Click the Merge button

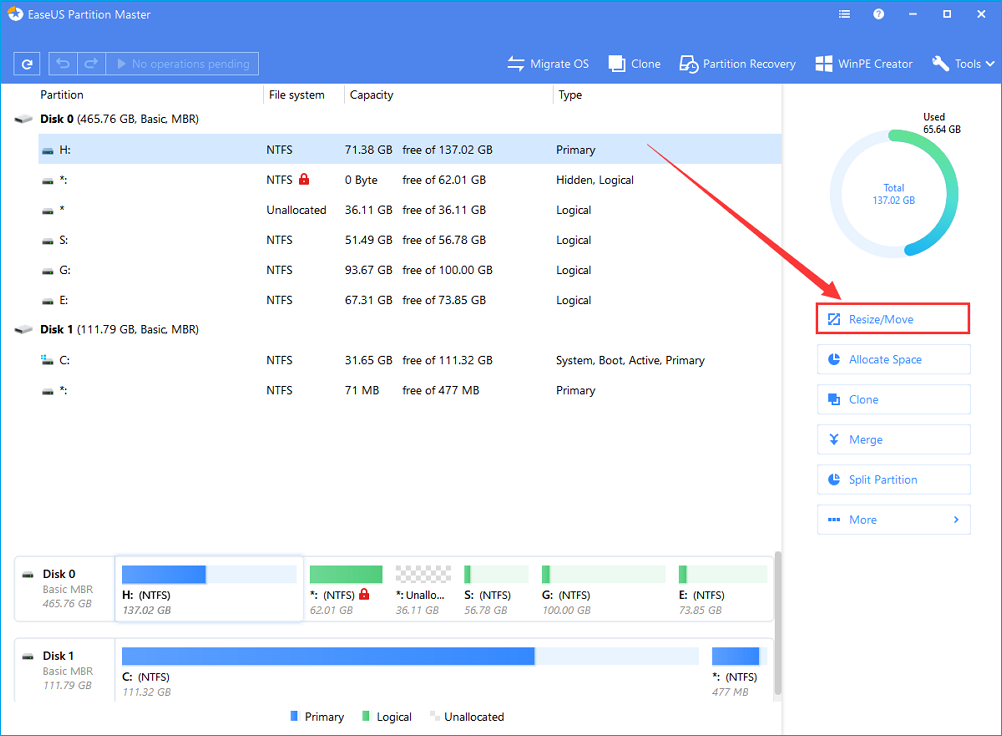[893, 440]
